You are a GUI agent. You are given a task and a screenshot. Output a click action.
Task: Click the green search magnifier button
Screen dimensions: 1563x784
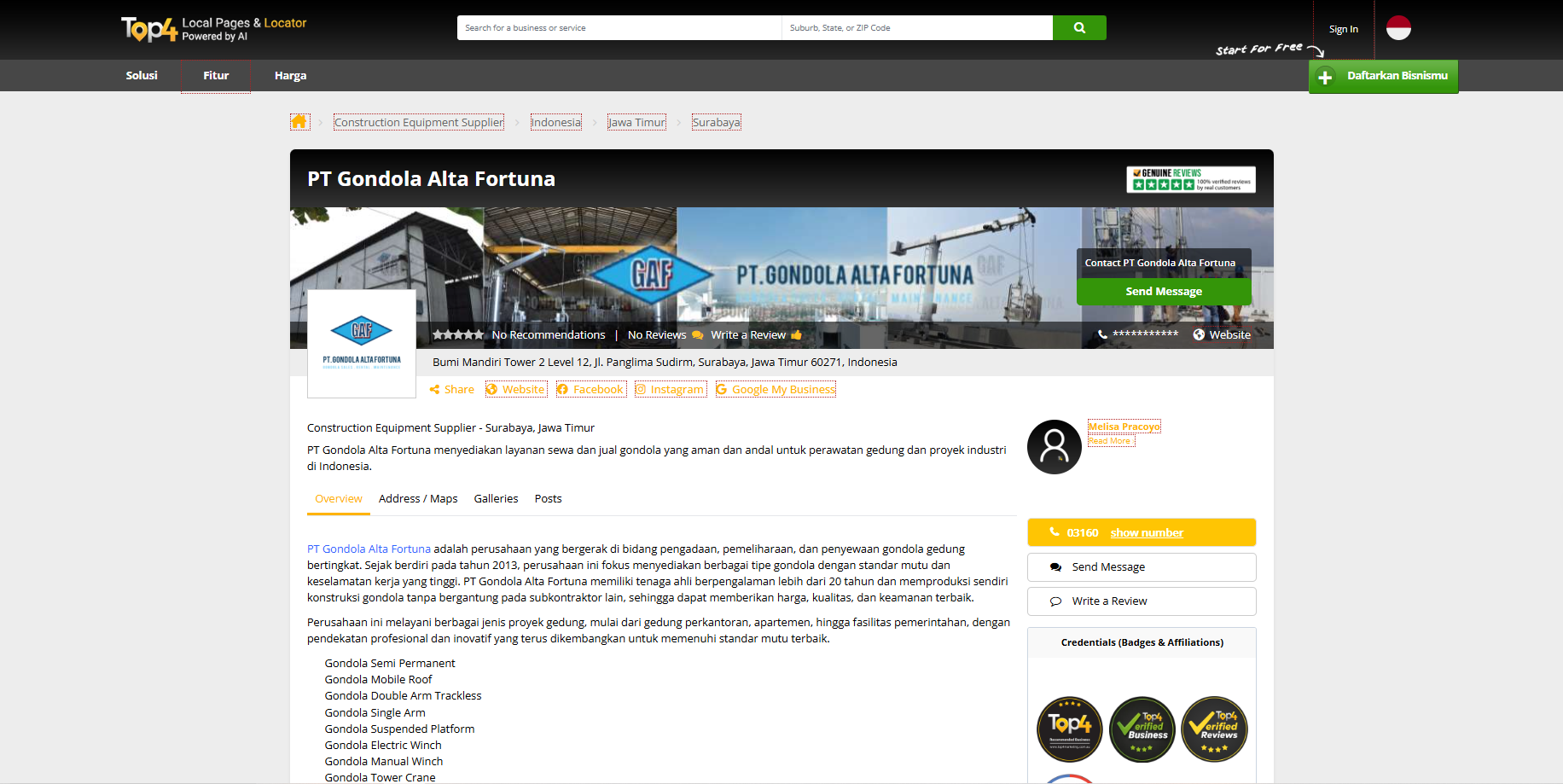click(1079, 27)
